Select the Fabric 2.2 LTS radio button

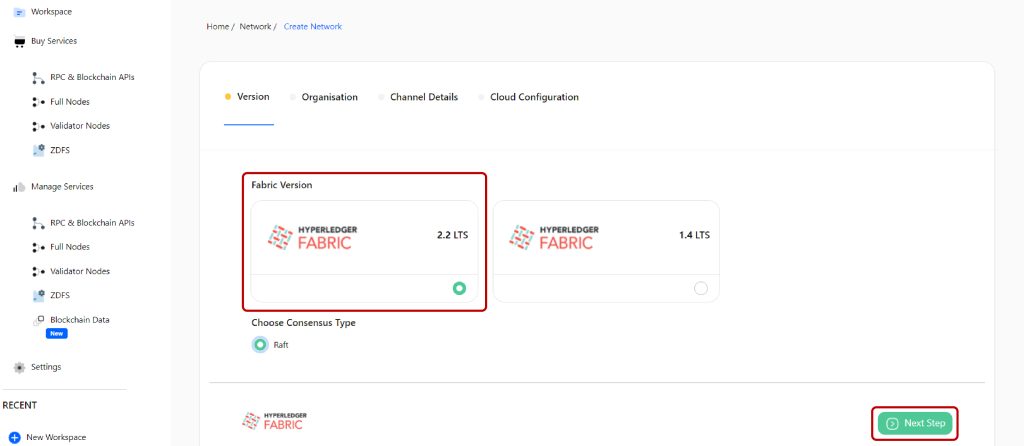[x=459, y=288]
